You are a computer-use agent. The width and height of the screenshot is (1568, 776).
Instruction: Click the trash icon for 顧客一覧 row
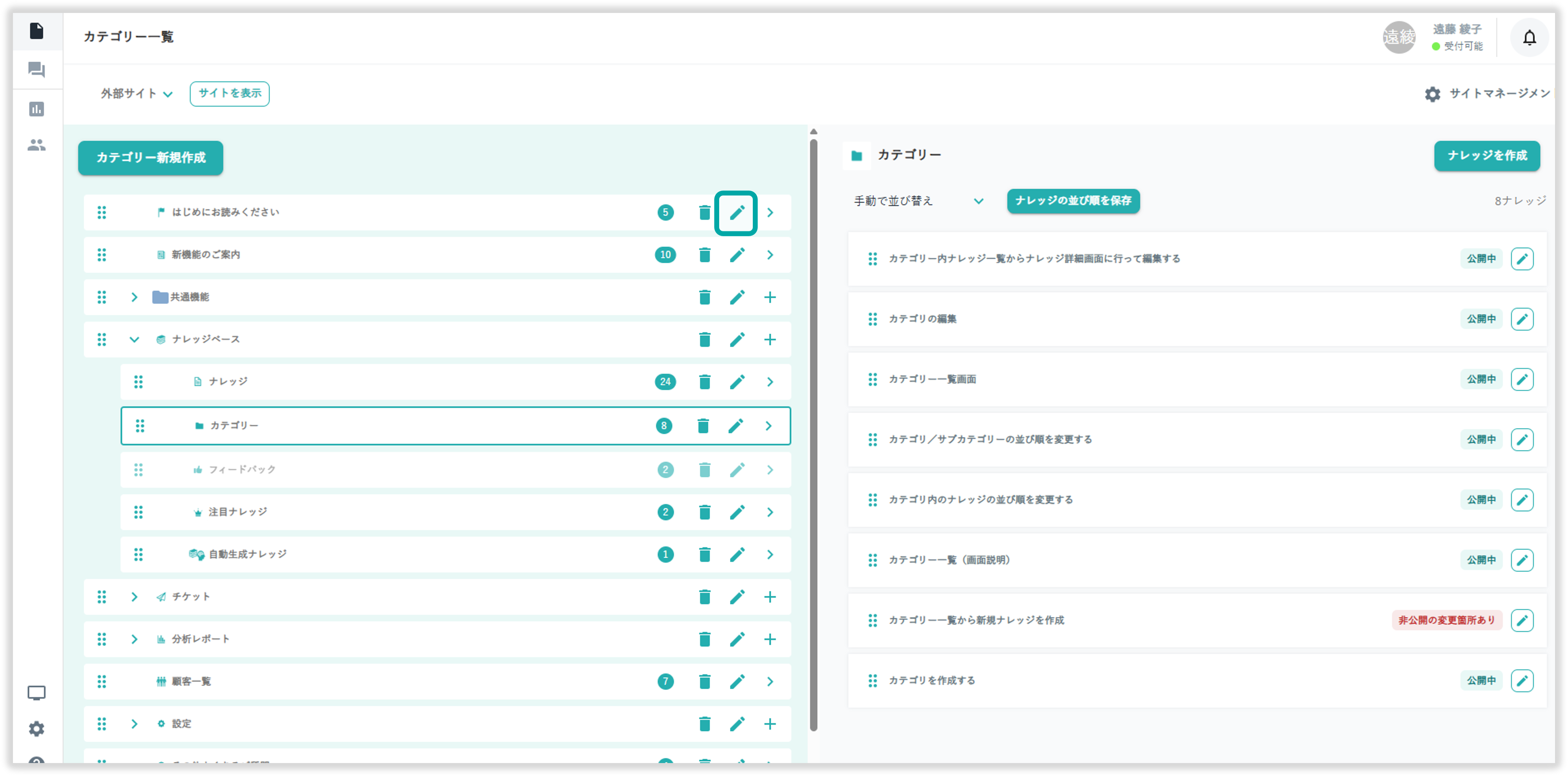704,682
